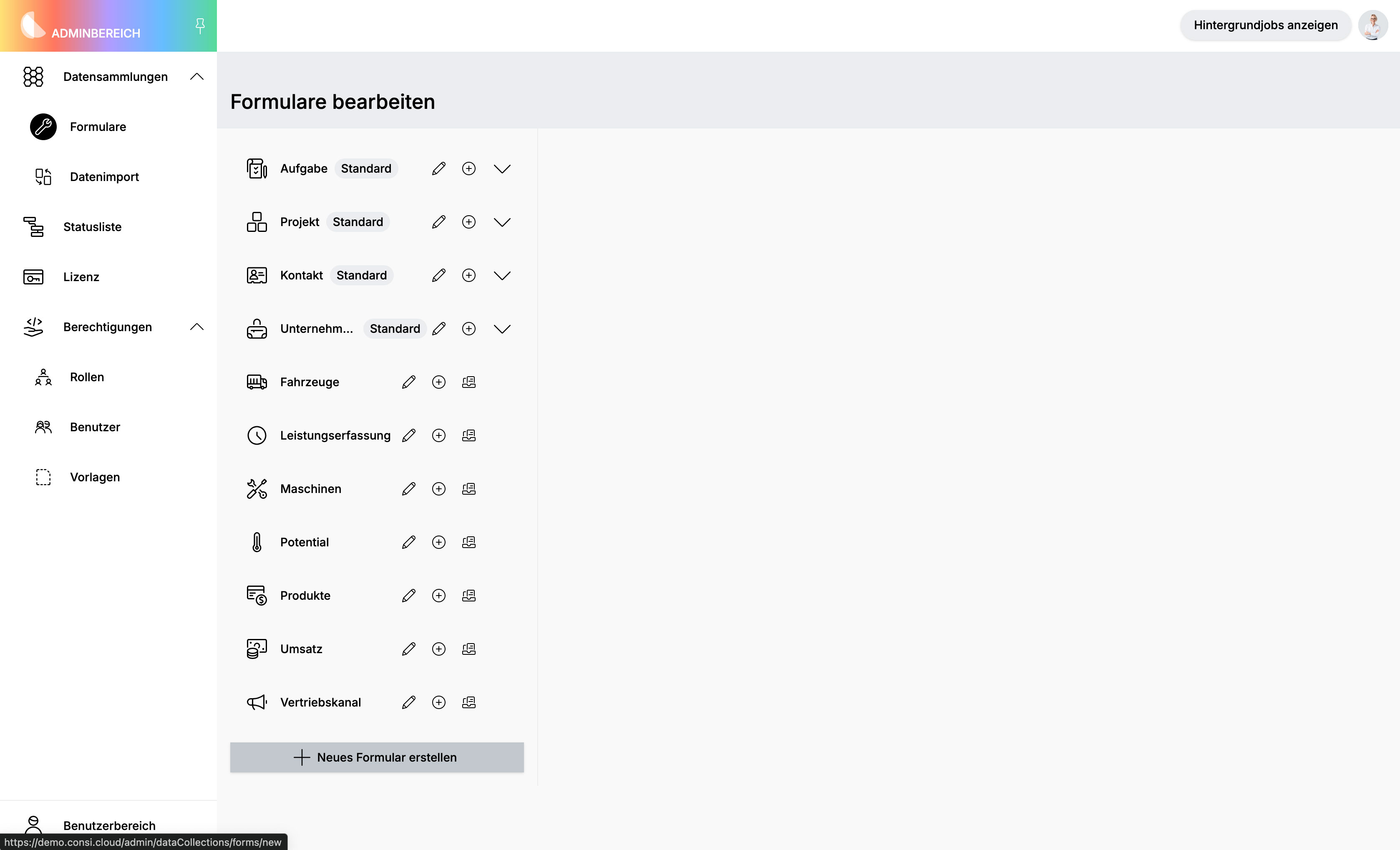The height and width of the screenshot is (850, 1400).
Task: Open the Statusliste page
Action: pyautogui.click(x=92, y=227)
